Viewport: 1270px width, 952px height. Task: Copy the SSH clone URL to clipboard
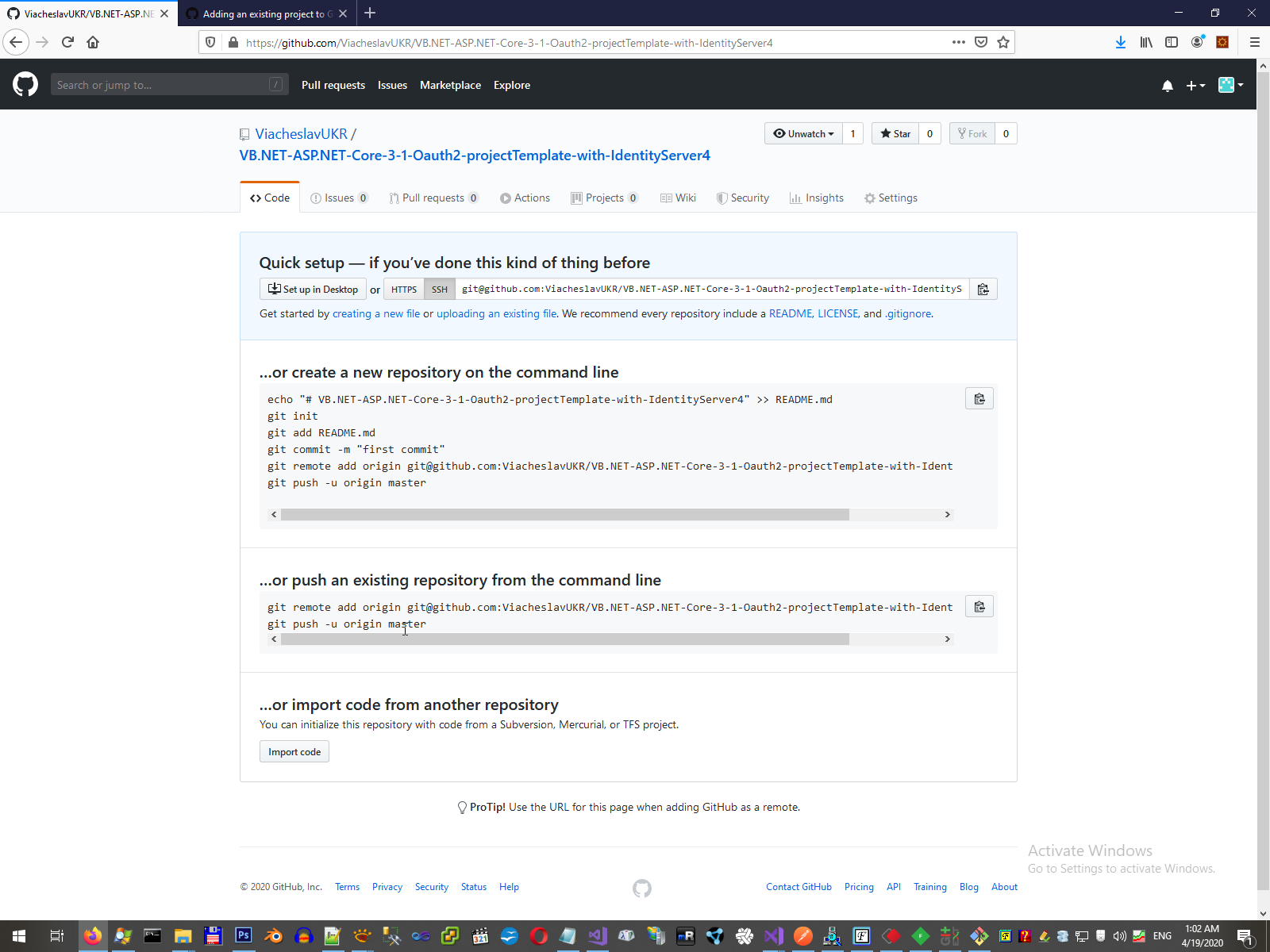coord(983,290)
